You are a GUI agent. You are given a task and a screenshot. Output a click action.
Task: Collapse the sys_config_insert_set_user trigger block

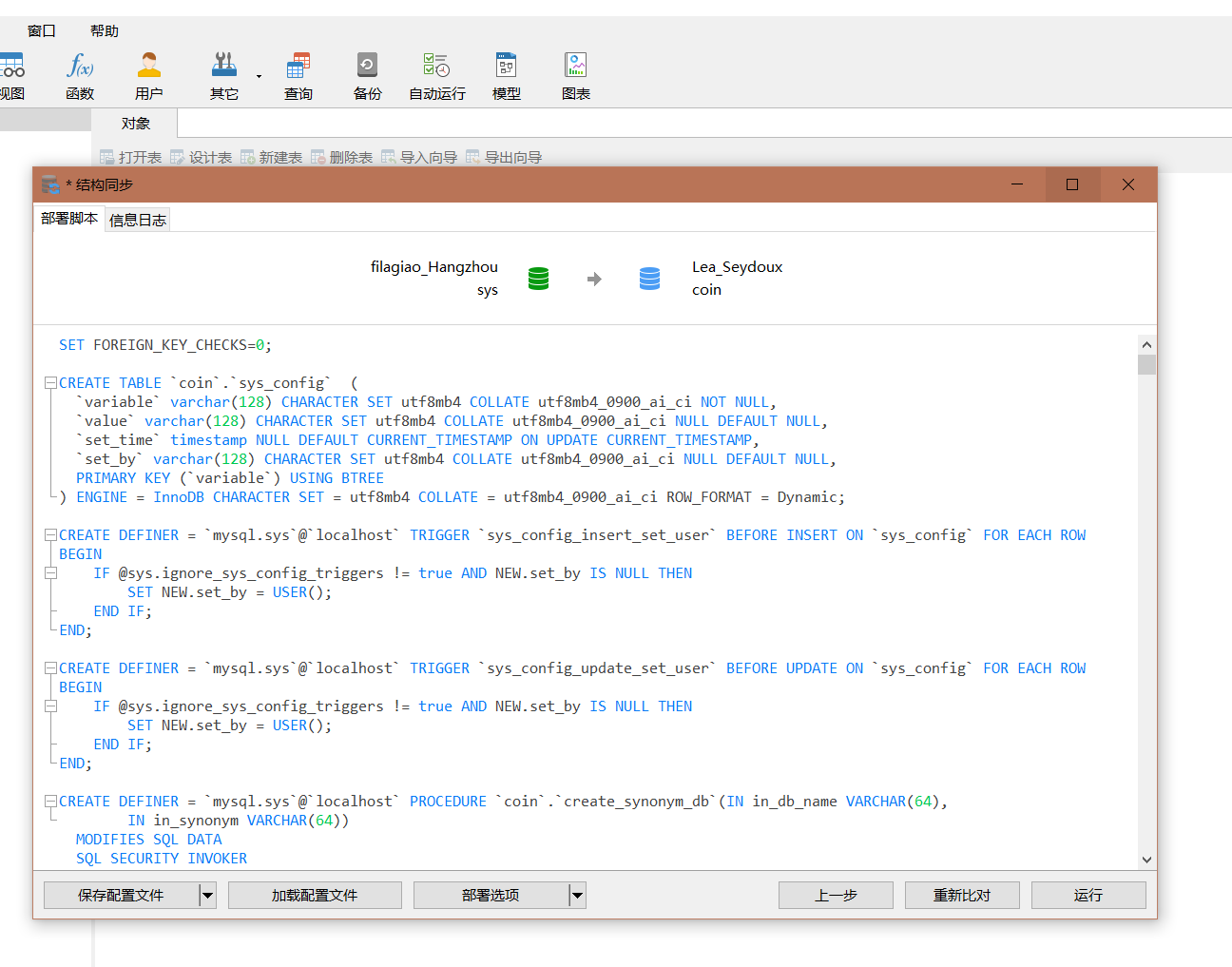pos(50,535)
